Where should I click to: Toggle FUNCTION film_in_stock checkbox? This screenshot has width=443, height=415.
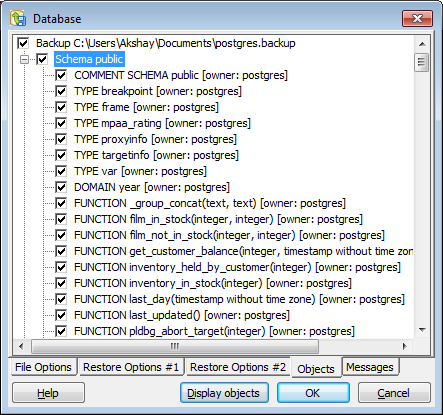point(61,219)
